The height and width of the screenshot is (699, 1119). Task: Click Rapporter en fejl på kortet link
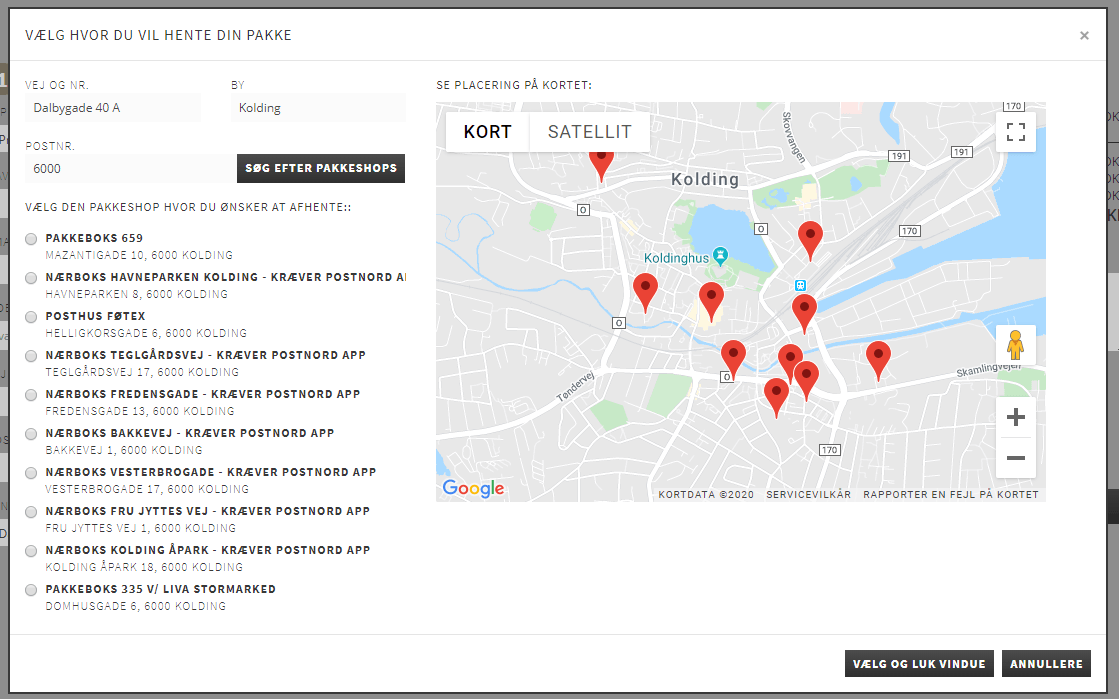(951, 494)
